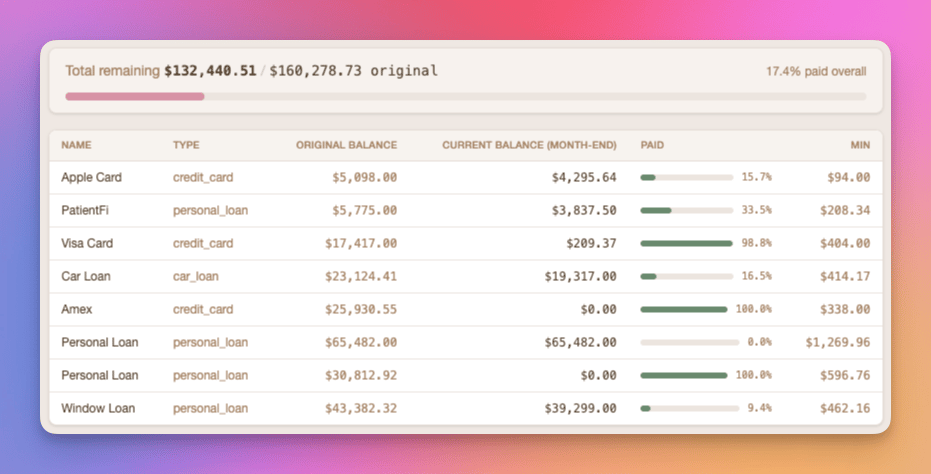Click the $1,269.96 minimum payment value
The image size is (931, 474).
(837, 342)
